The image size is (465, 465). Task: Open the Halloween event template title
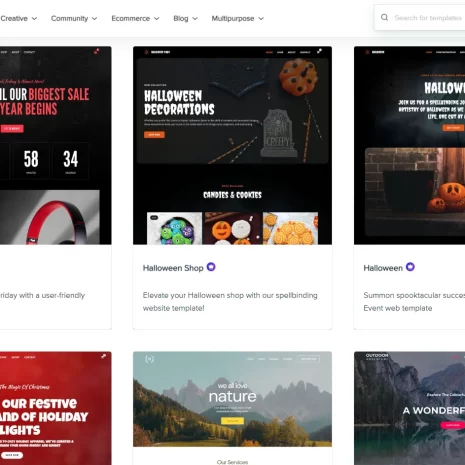[x=383, y=268]
